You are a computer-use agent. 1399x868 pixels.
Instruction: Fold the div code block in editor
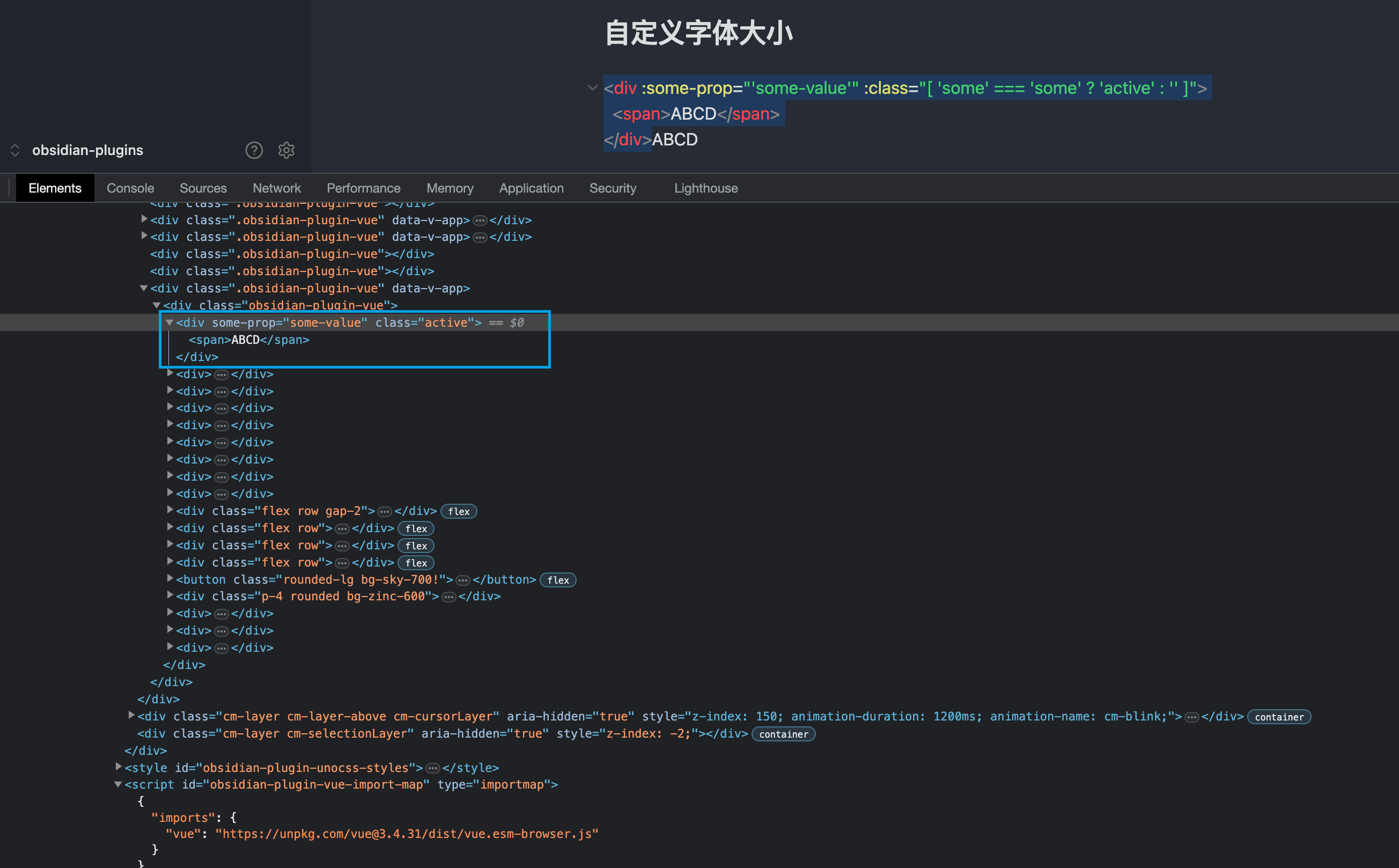[x=592, y=88]
